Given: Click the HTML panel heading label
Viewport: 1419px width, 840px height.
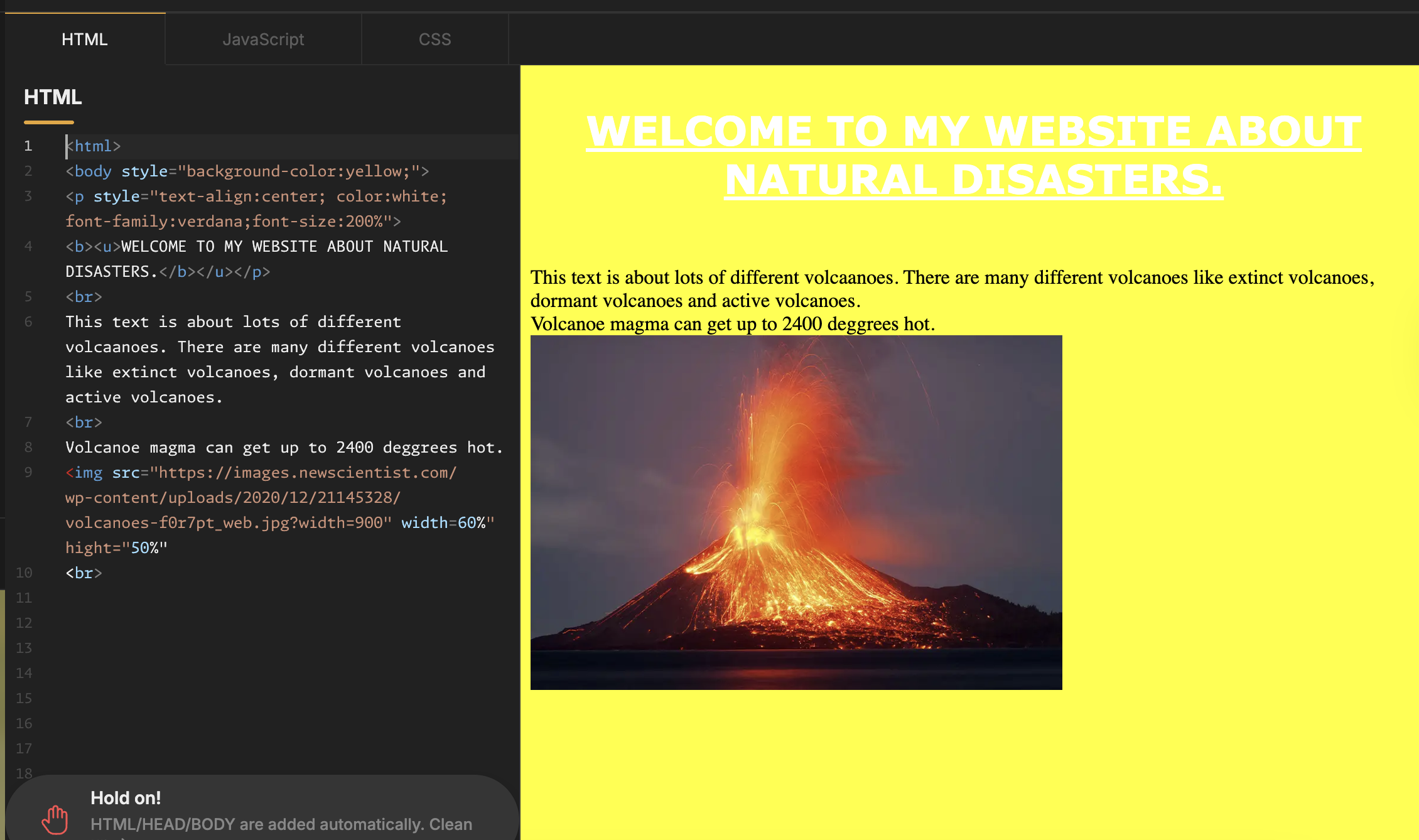Looking at the screenshot, I should click(53, 97).
